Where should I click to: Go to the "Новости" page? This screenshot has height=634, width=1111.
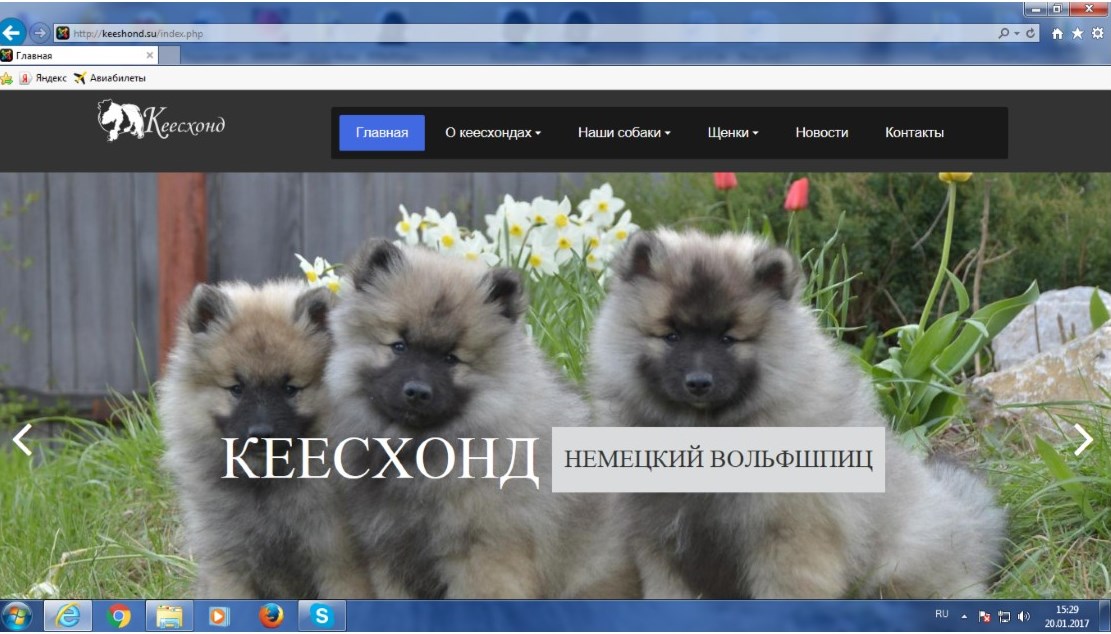[x=821, y=133]
